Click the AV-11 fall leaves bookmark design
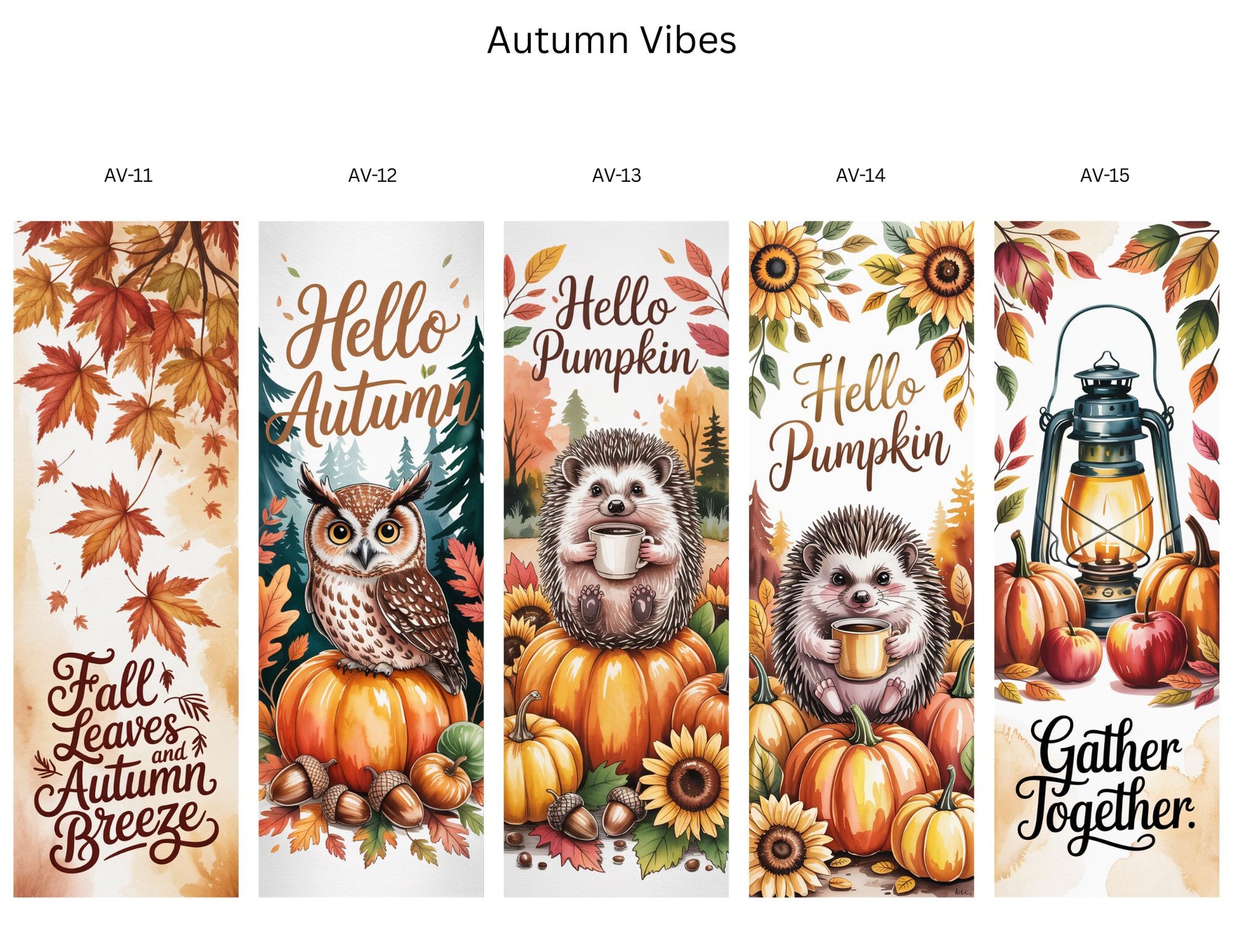1233x952 pixels. [x=126, y=559]
